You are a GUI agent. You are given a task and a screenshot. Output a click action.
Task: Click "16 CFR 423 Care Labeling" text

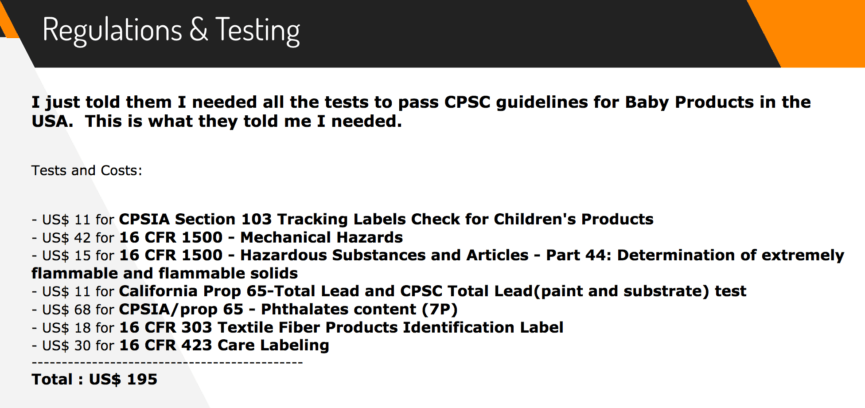coord(224,345)
